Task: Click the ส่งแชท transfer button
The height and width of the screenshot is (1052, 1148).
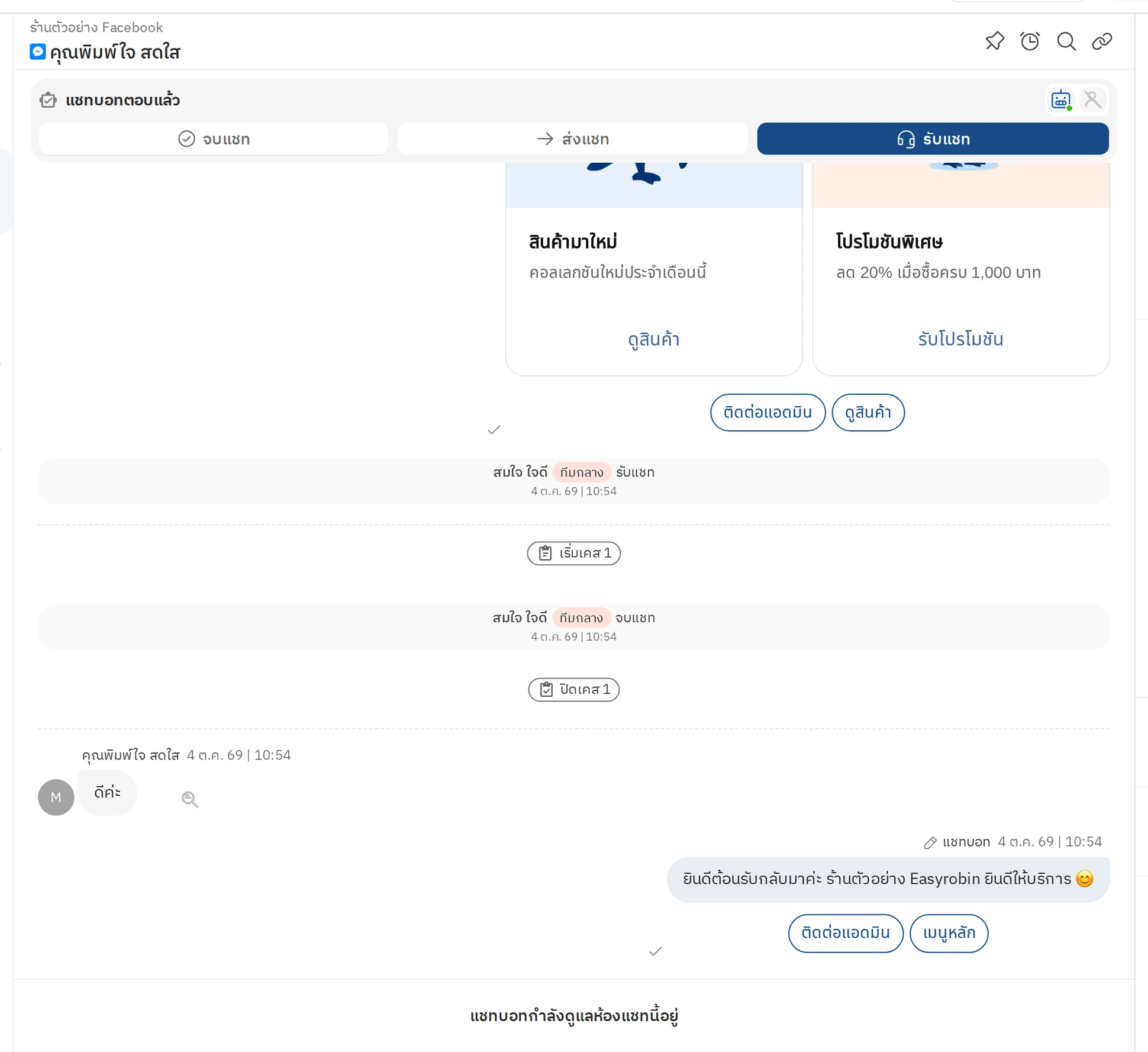Action: (x=573, y=139)
